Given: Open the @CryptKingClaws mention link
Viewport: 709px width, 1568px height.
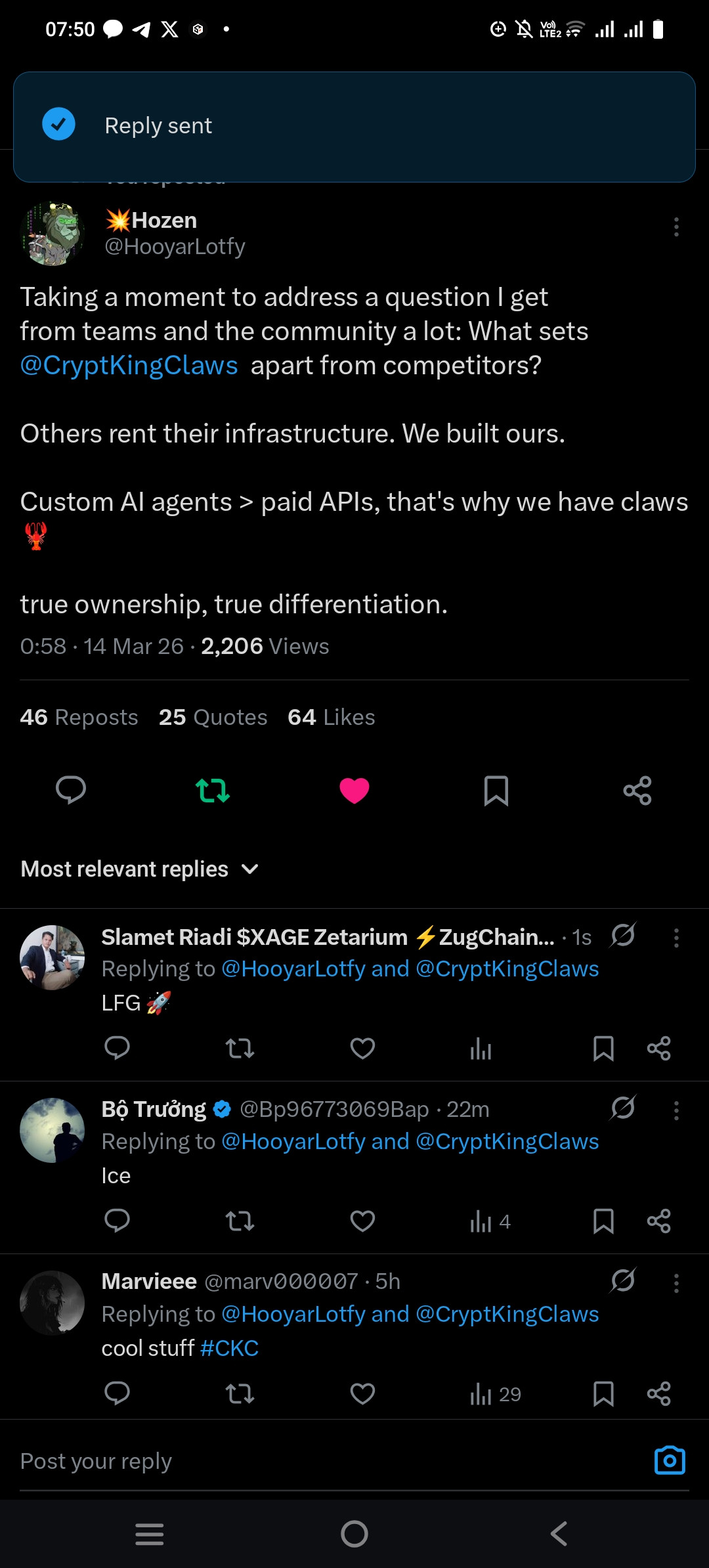Looking at the screenshot, I should pyautogui.click(x=129, y=365).
